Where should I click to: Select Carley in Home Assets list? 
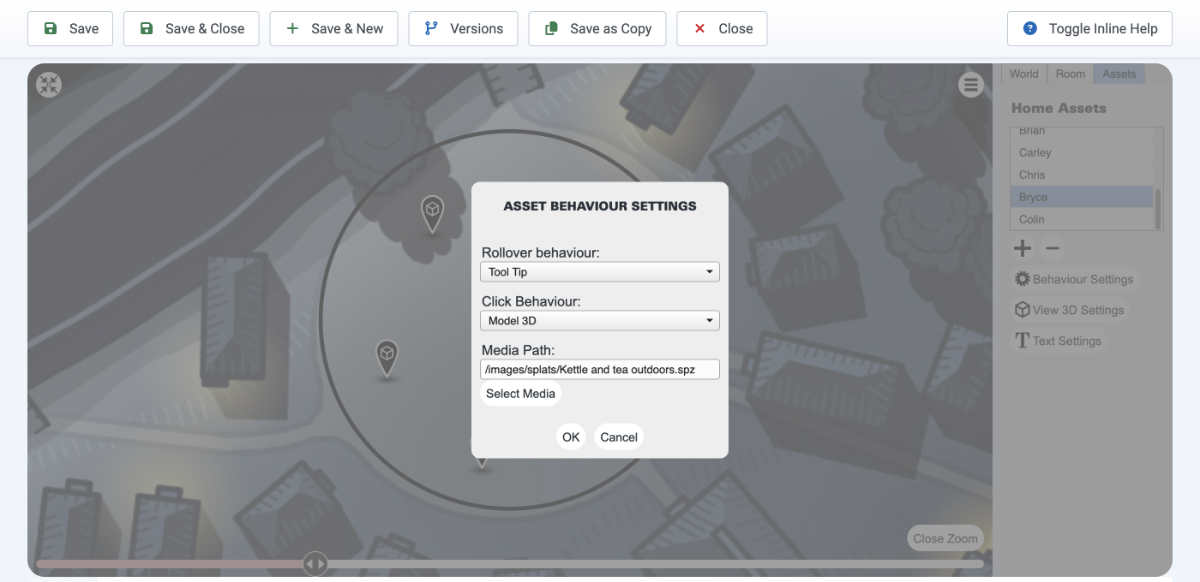tap(1082, 153)
